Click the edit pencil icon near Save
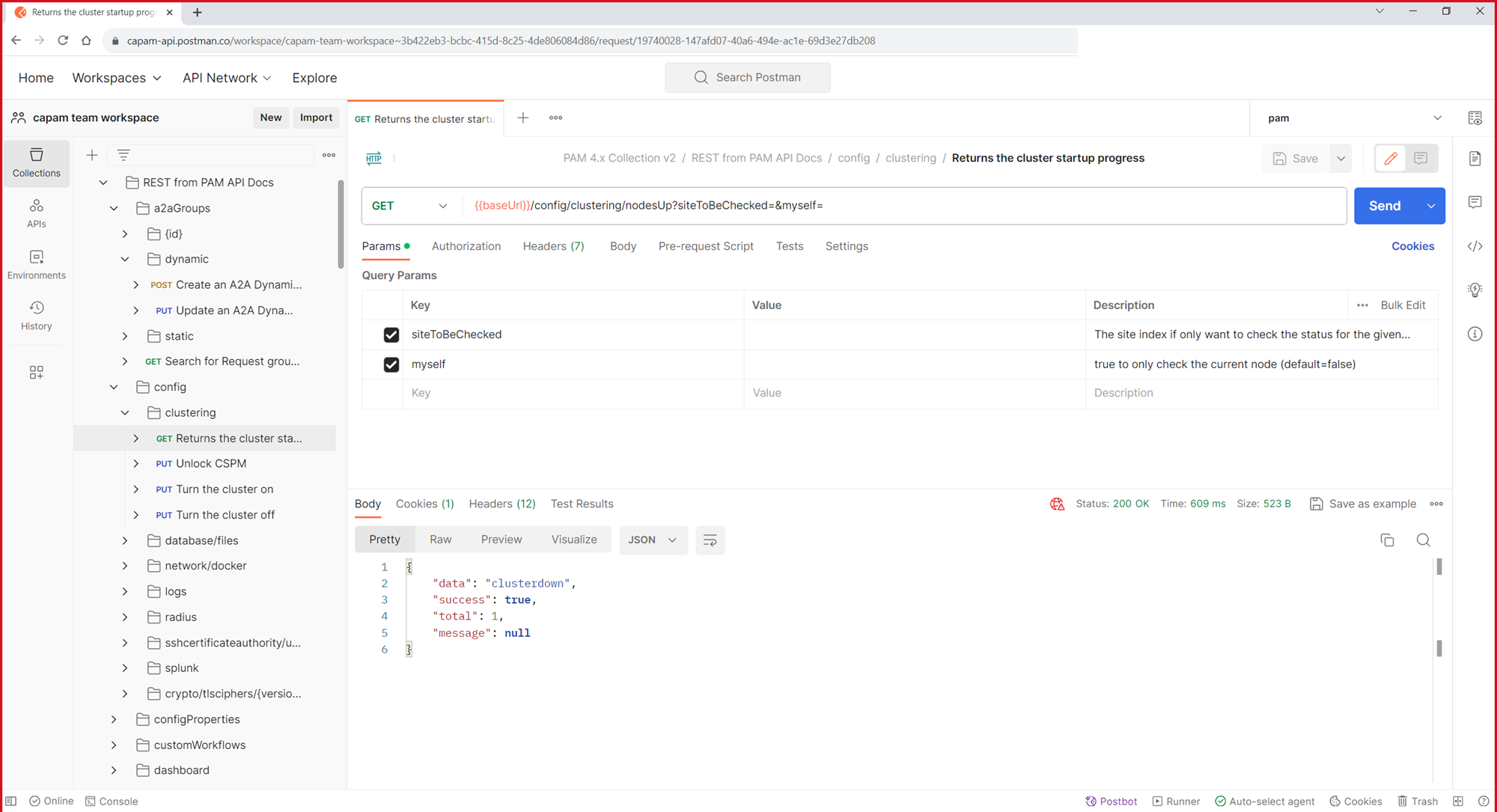Image resolution: width=1497 pixels, height=812 pixels. pyautogui.click(x=1390, y=159)
